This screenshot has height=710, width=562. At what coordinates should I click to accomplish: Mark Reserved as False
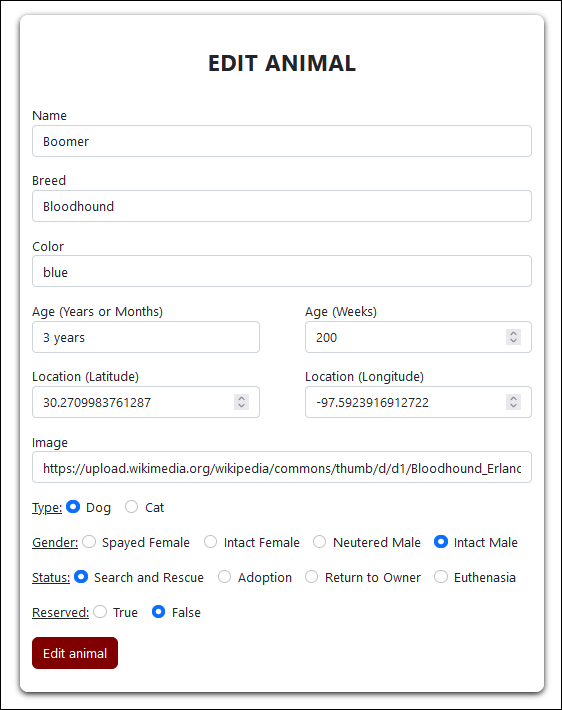click(x=159, y=612)
